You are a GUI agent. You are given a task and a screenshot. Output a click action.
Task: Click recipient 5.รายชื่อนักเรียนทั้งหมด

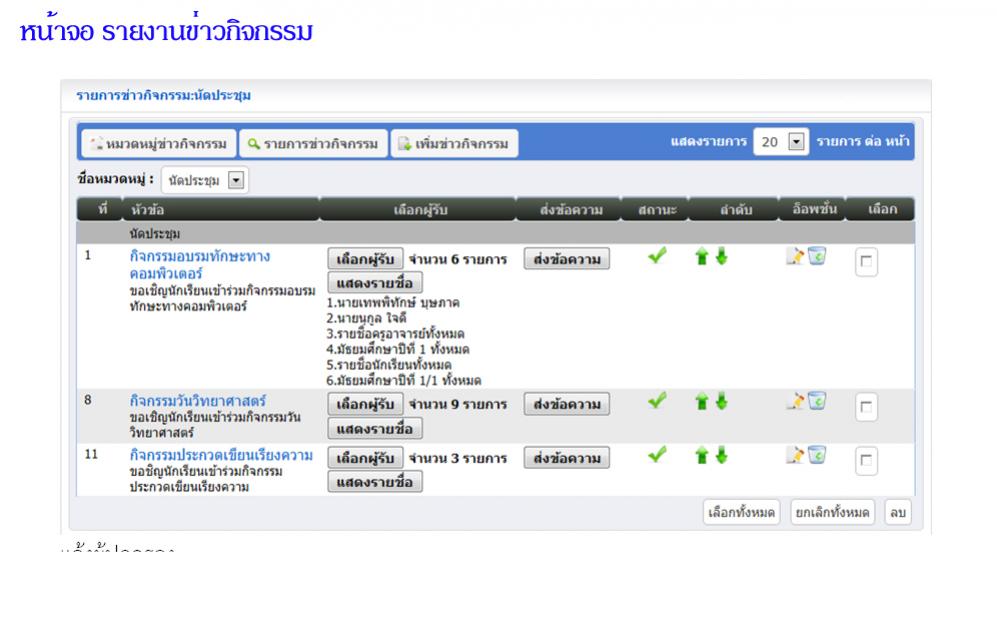coord(389,365)
